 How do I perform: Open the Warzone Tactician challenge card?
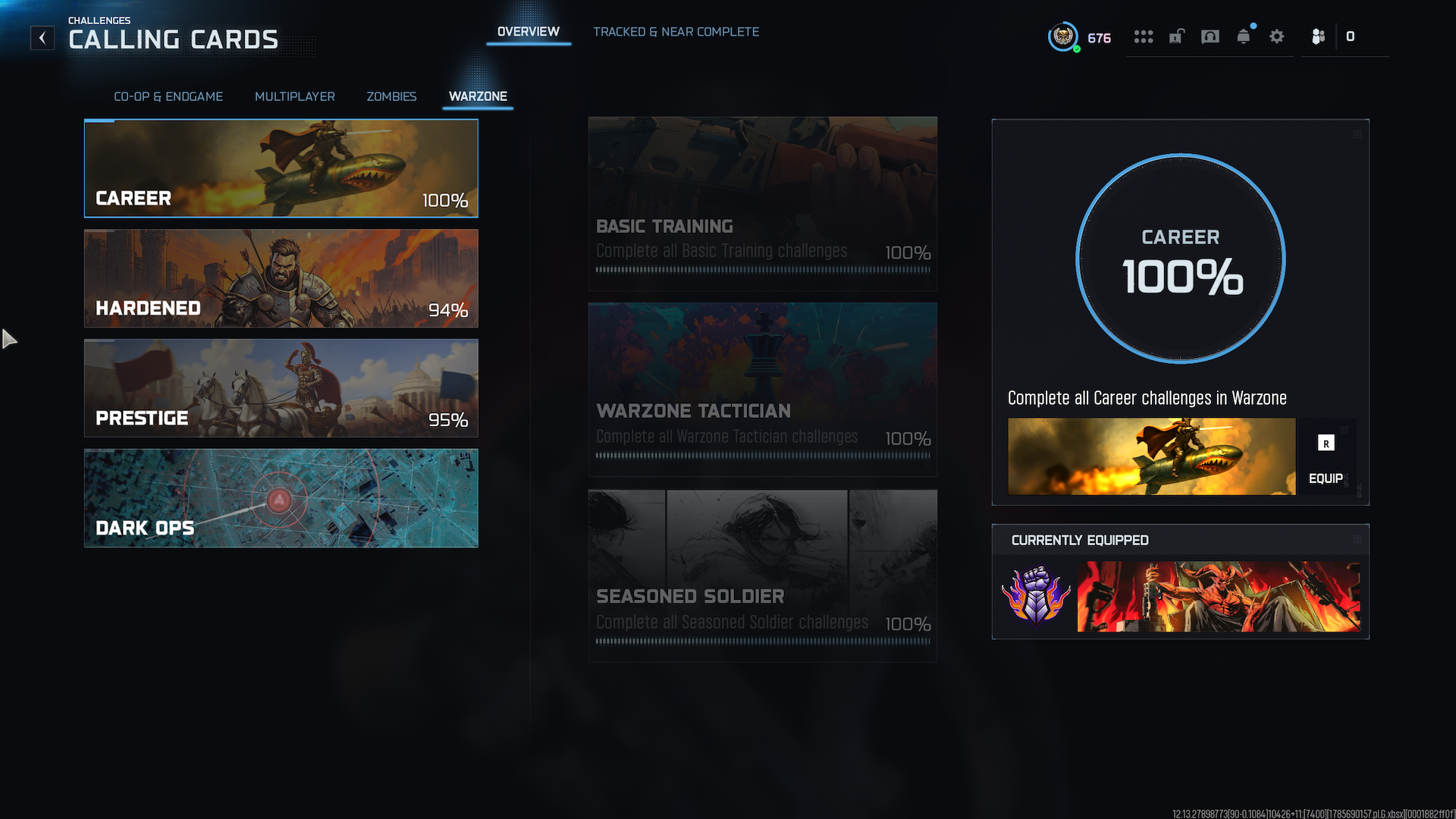tap(763, 390)
